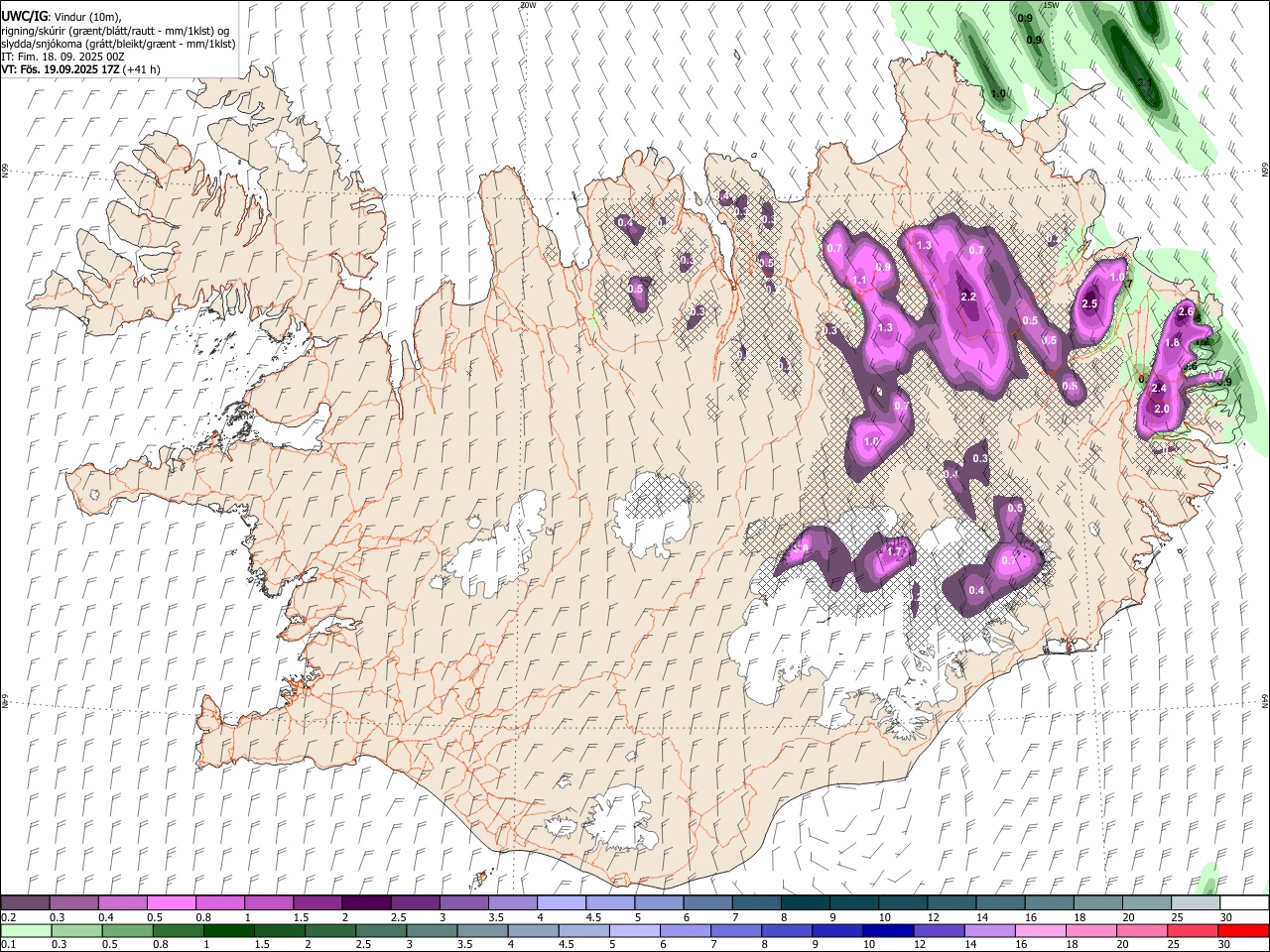This screenshot has height=952, width=1270.
Task: Select the light purple swatch labeled 14 in bottom legend
Action: pyautogui.click(x=990, y=931)
